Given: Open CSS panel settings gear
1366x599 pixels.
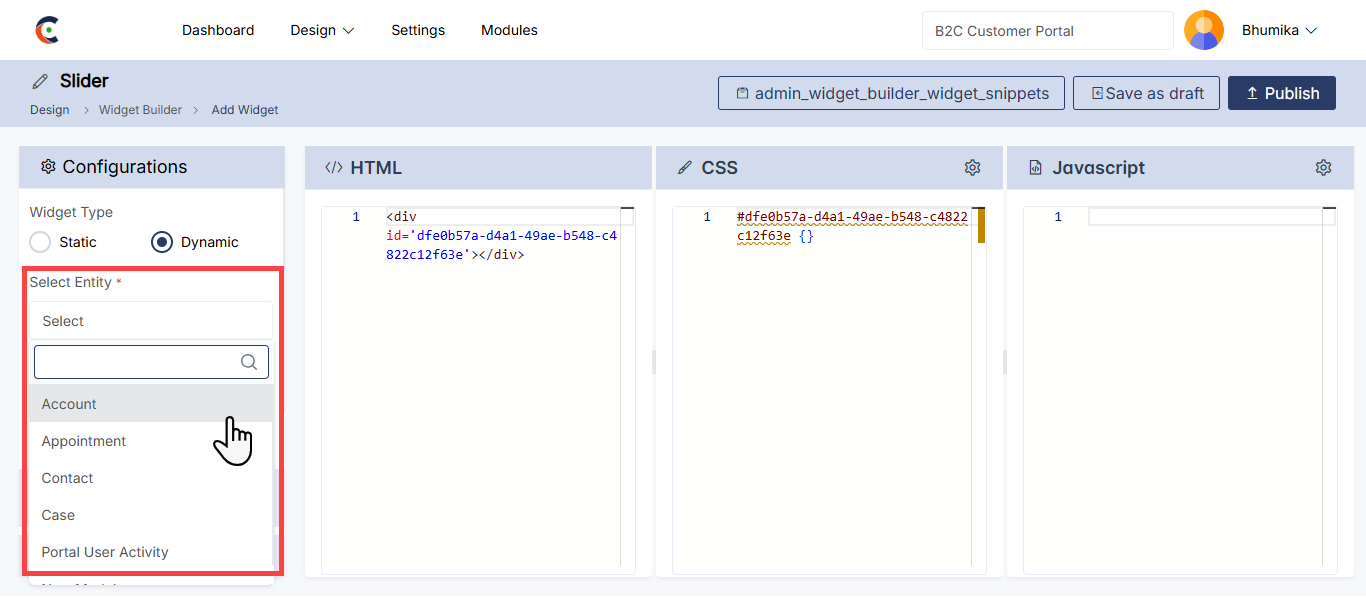Looking at the screenshot, I should tap(972, 168).
